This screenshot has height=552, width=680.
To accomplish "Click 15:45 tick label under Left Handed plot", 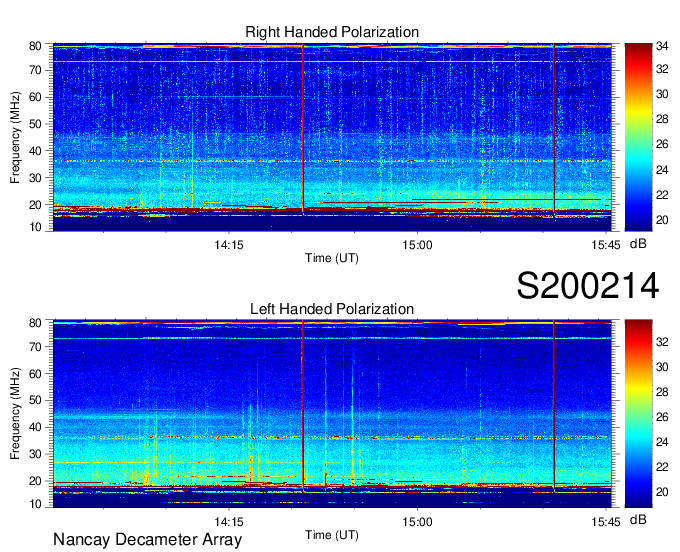I will 605,522.
